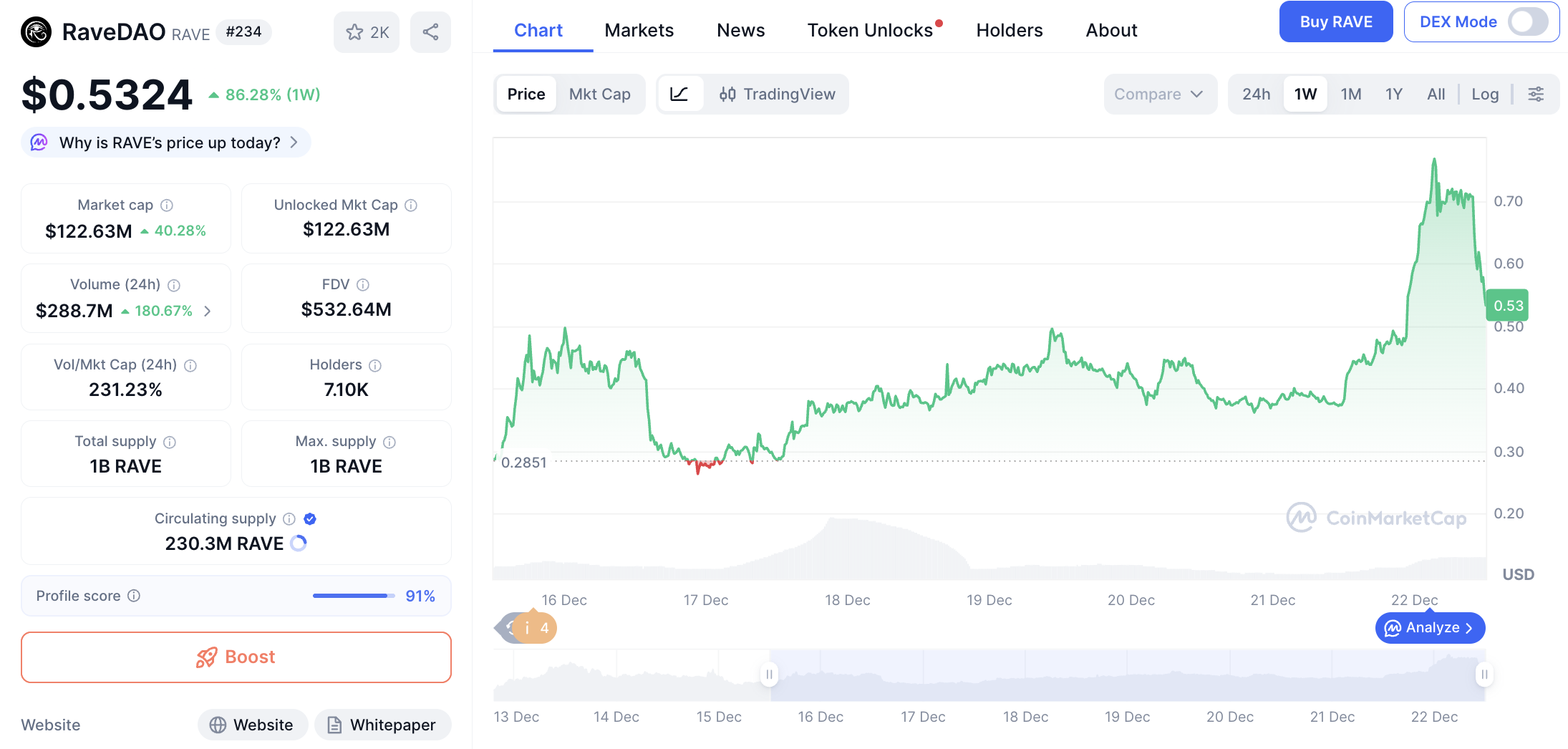This screenshot has width=1568, height=749.
Task: Click the FDV info icon
Action: coord(363,285)
